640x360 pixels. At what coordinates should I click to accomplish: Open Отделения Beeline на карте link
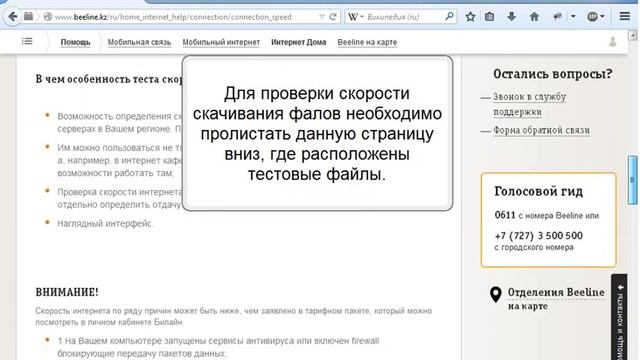click(x=556, y=299)
